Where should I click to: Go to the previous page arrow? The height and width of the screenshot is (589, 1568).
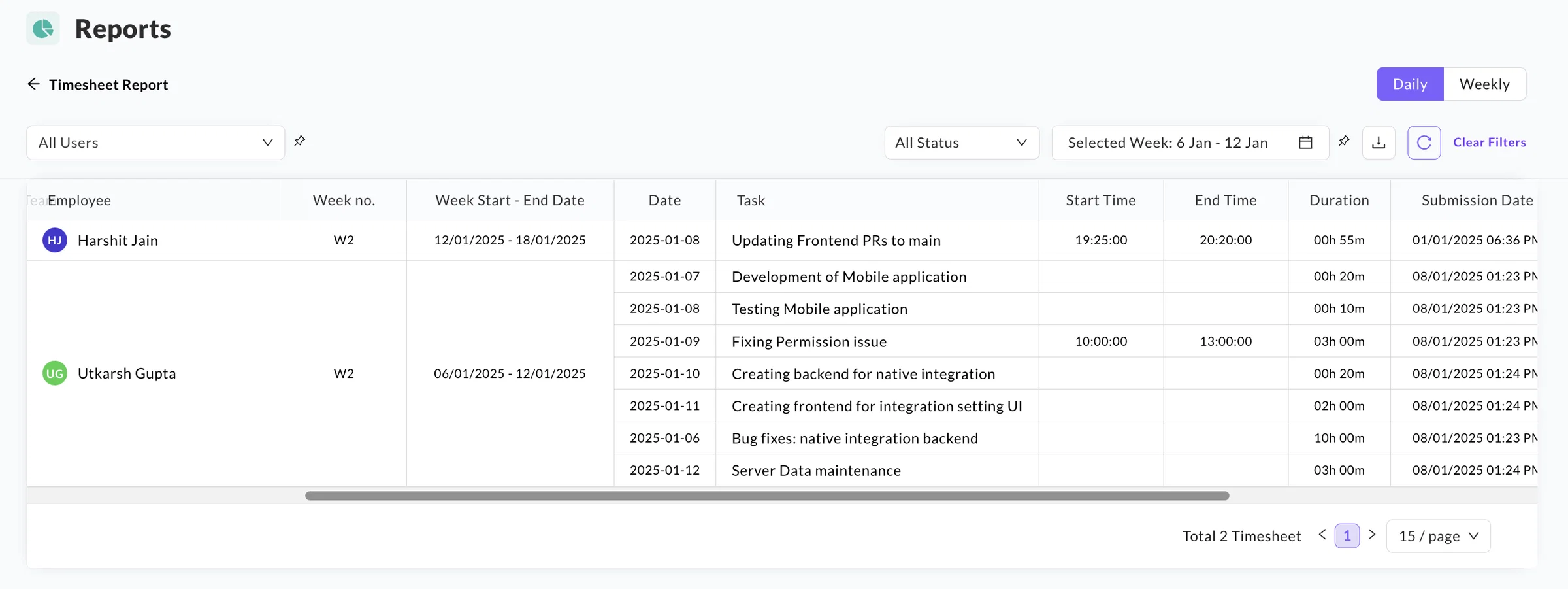coord(1322,535)
